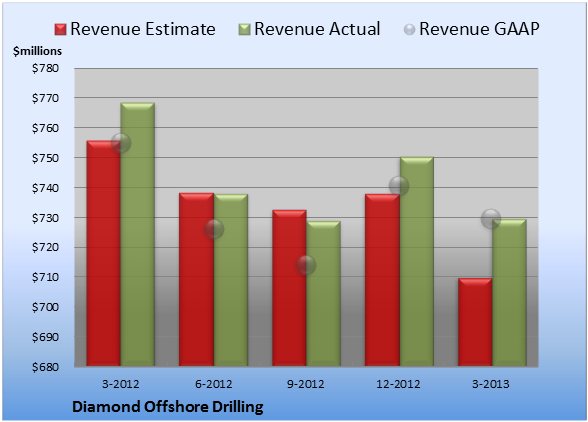The width and height of the screenshot is (588, 422).
Task: Click the 12-2012 red Revenue Estimate bar
Action: 382,280
